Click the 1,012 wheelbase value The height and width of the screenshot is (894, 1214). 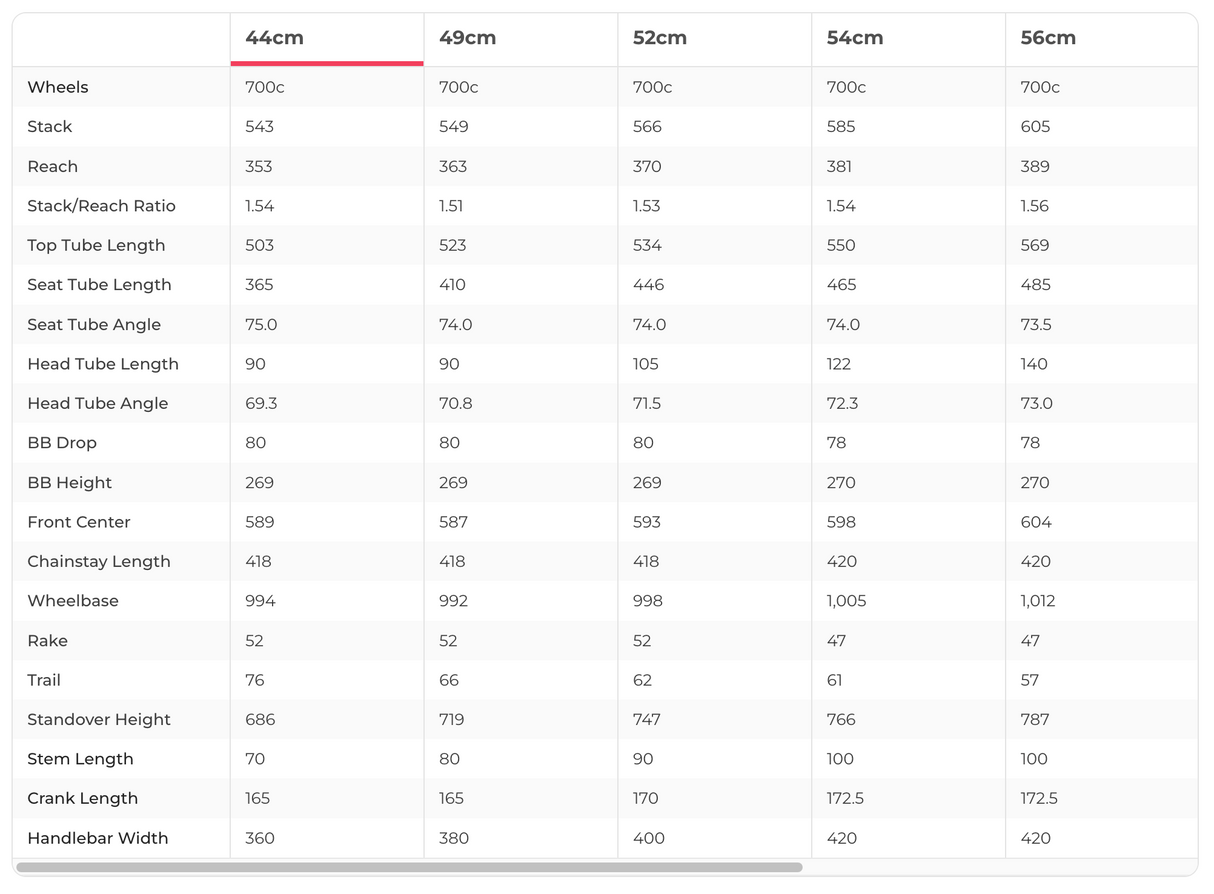pos(1038,601)
